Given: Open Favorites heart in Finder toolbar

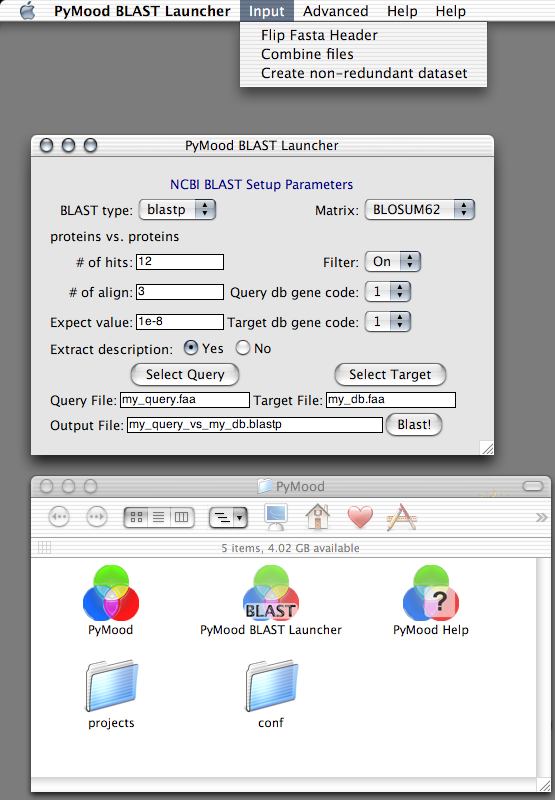Looking at the screenshot, I should [x=360, y=517].
